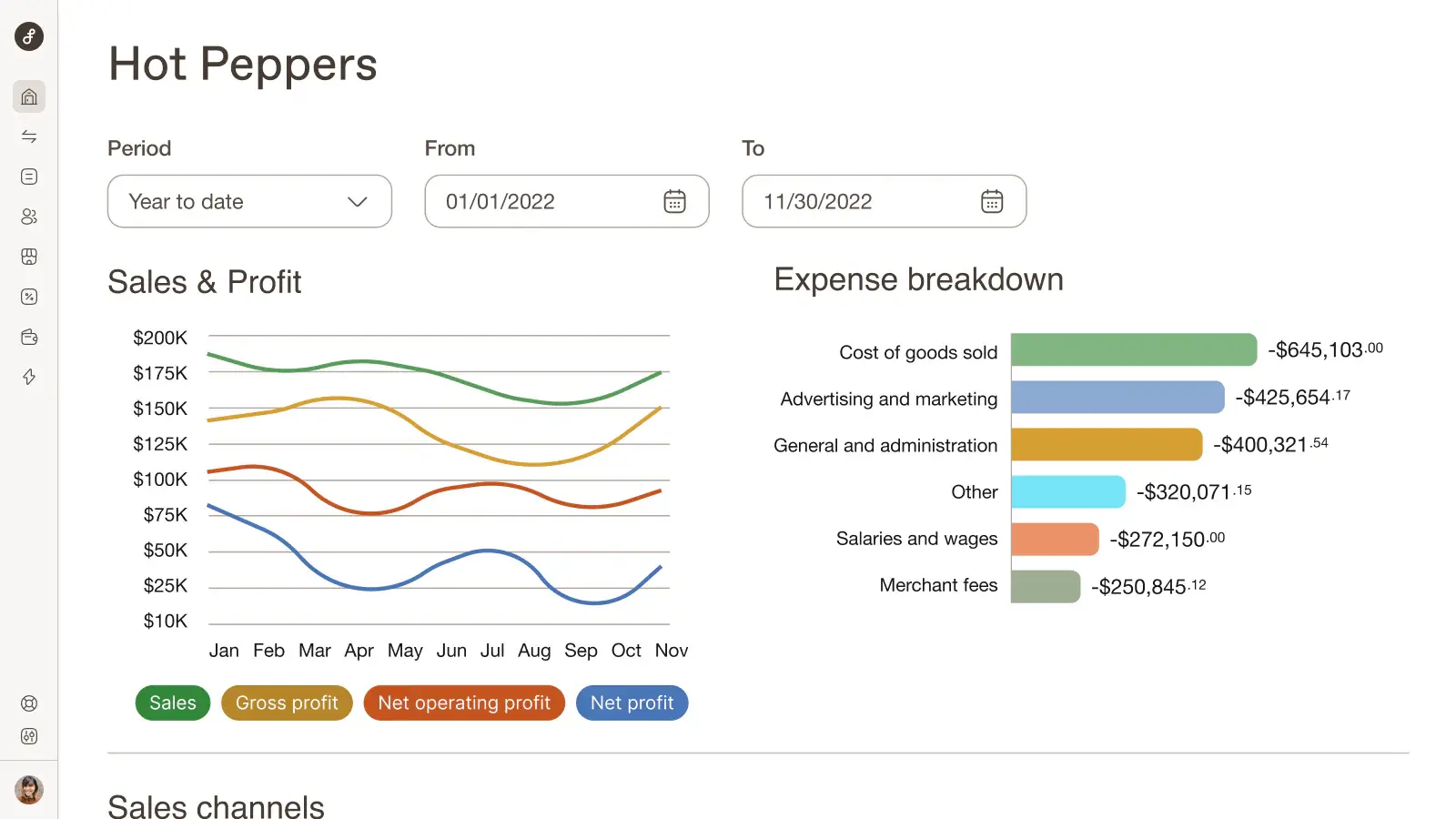Open the Sales channels section heading
This screenshot has width=1456, height=819.
(216, 804)
